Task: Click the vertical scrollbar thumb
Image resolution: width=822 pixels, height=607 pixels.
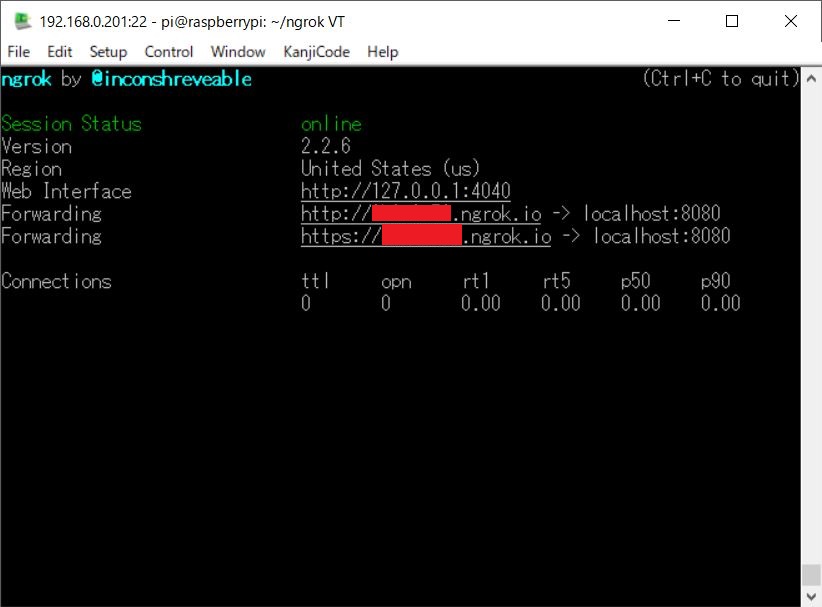Action: 811,575
